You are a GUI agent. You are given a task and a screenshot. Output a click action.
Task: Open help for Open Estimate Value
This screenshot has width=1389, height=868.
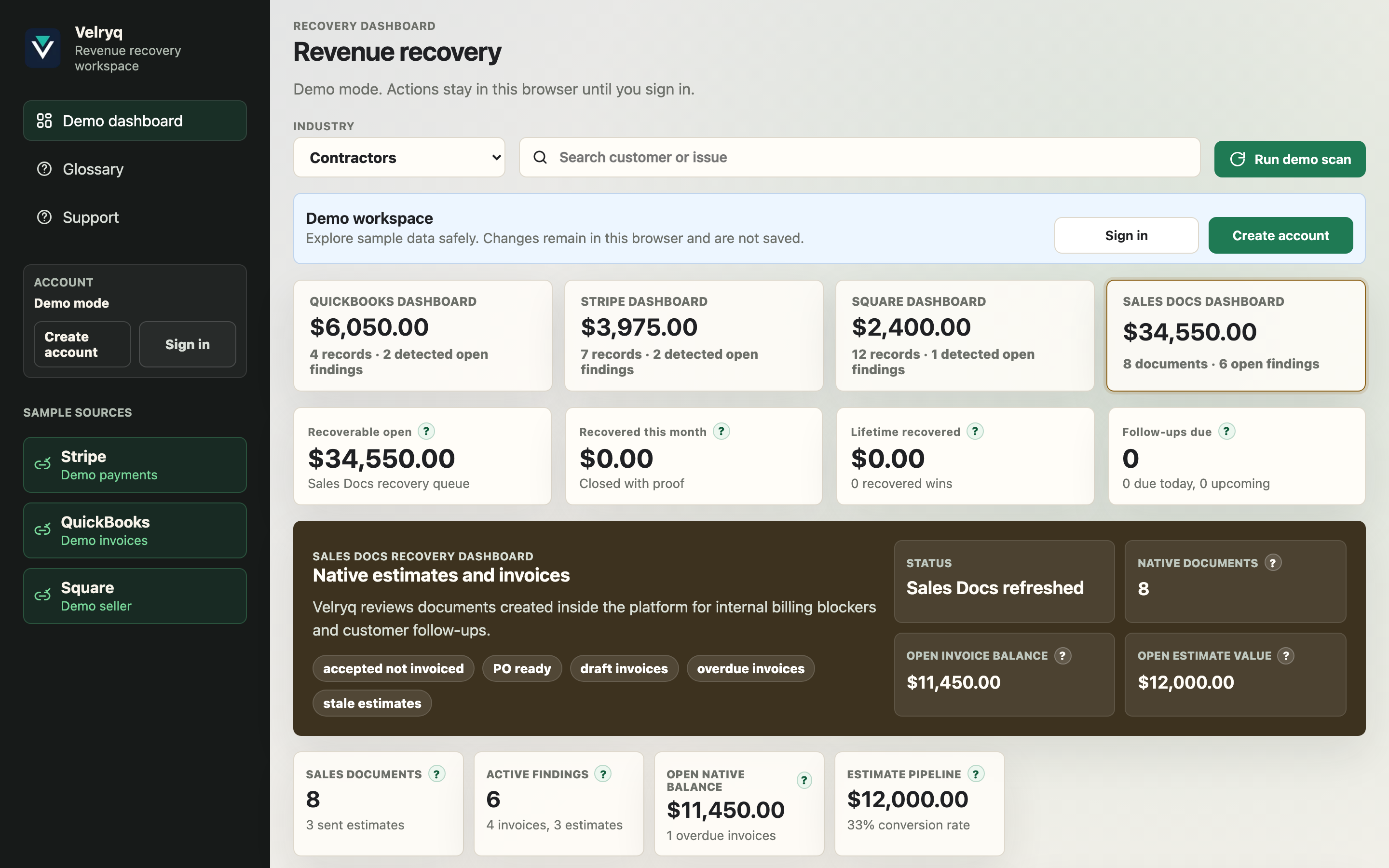(x=1286, y=656)
